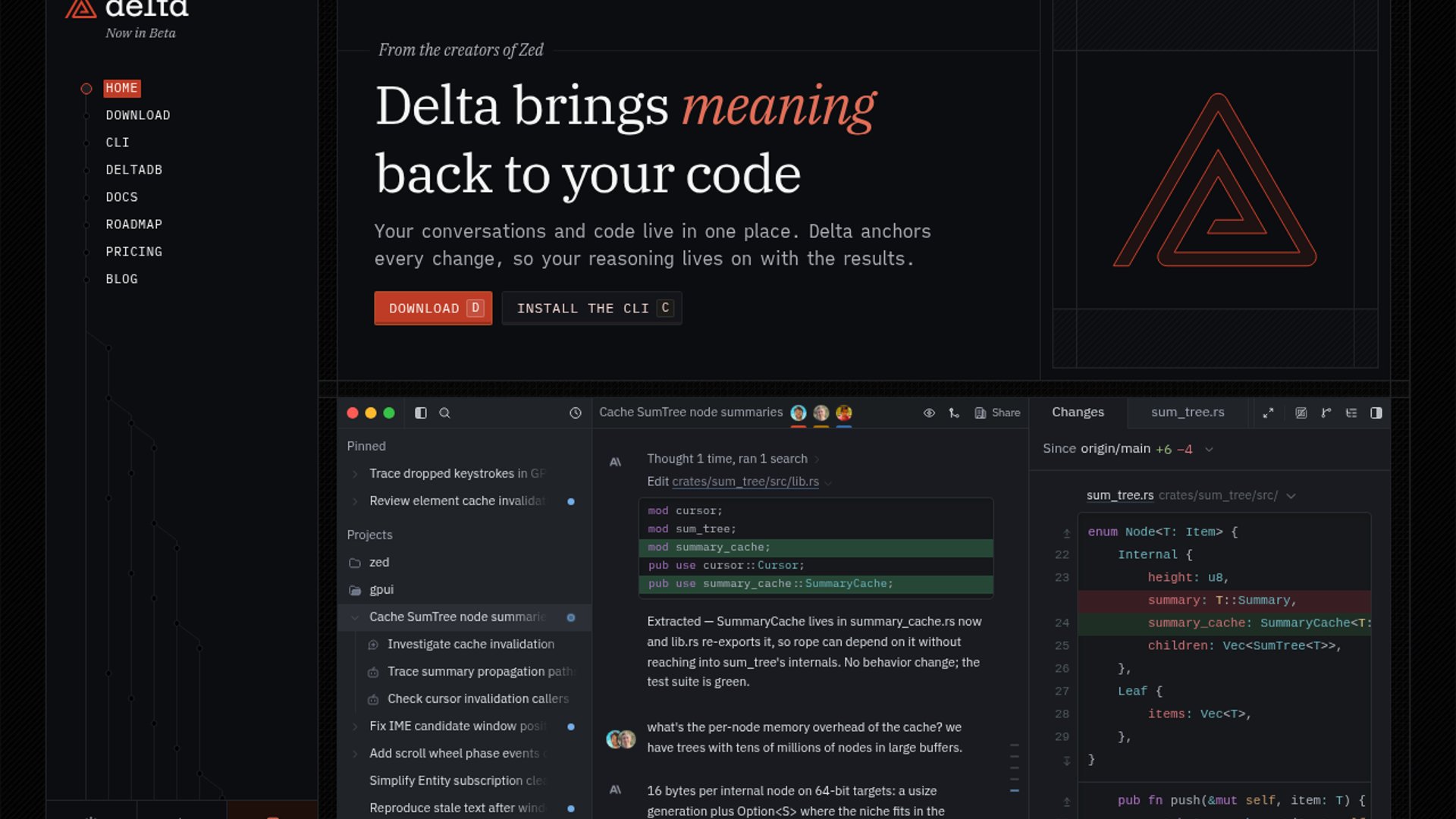Toggle the left sidebar panel icon

(421, 413)
